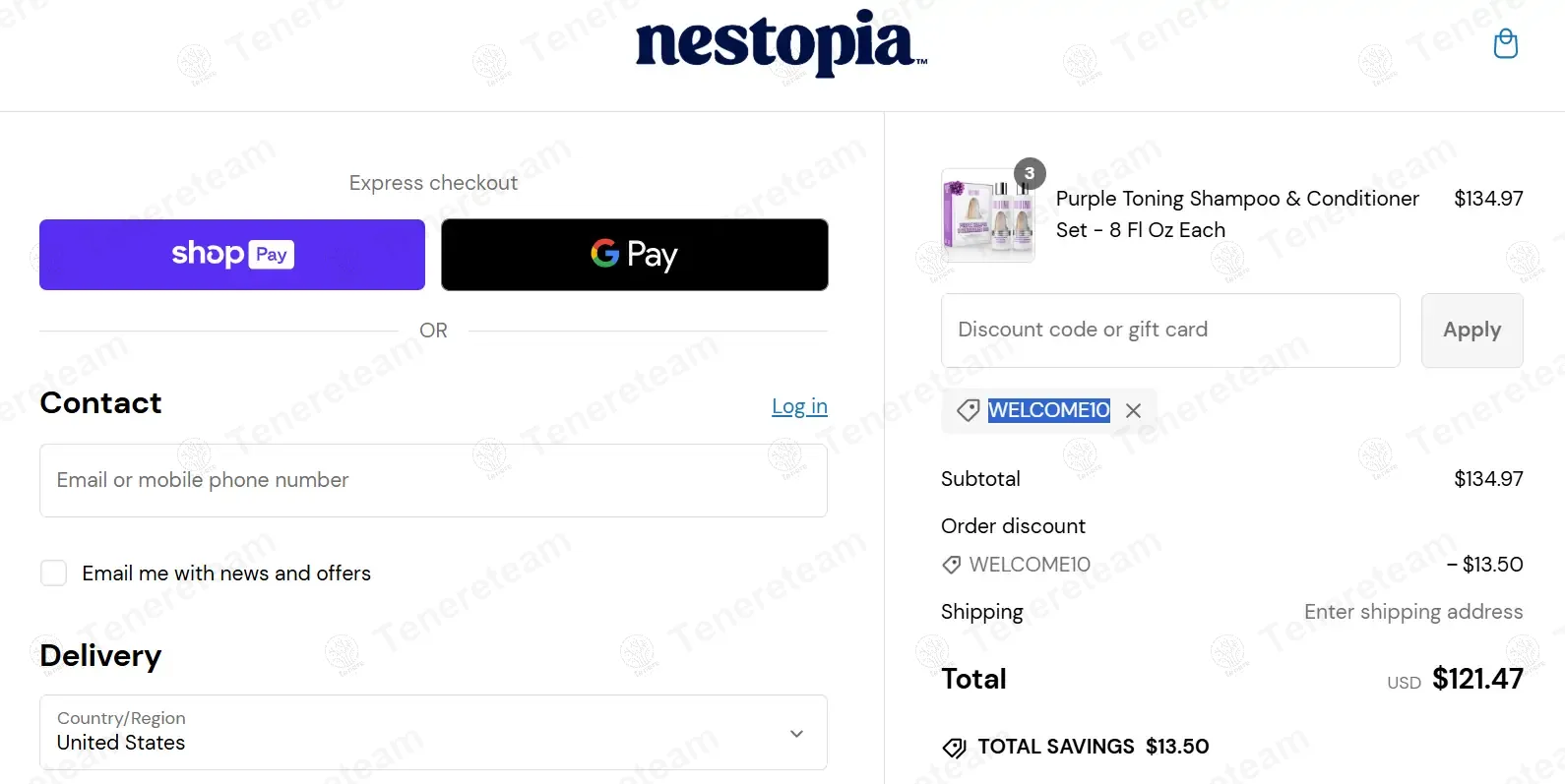Focus the Email or mobile phone number field
The image size is (1565, 784).
(x=433, y=480)
